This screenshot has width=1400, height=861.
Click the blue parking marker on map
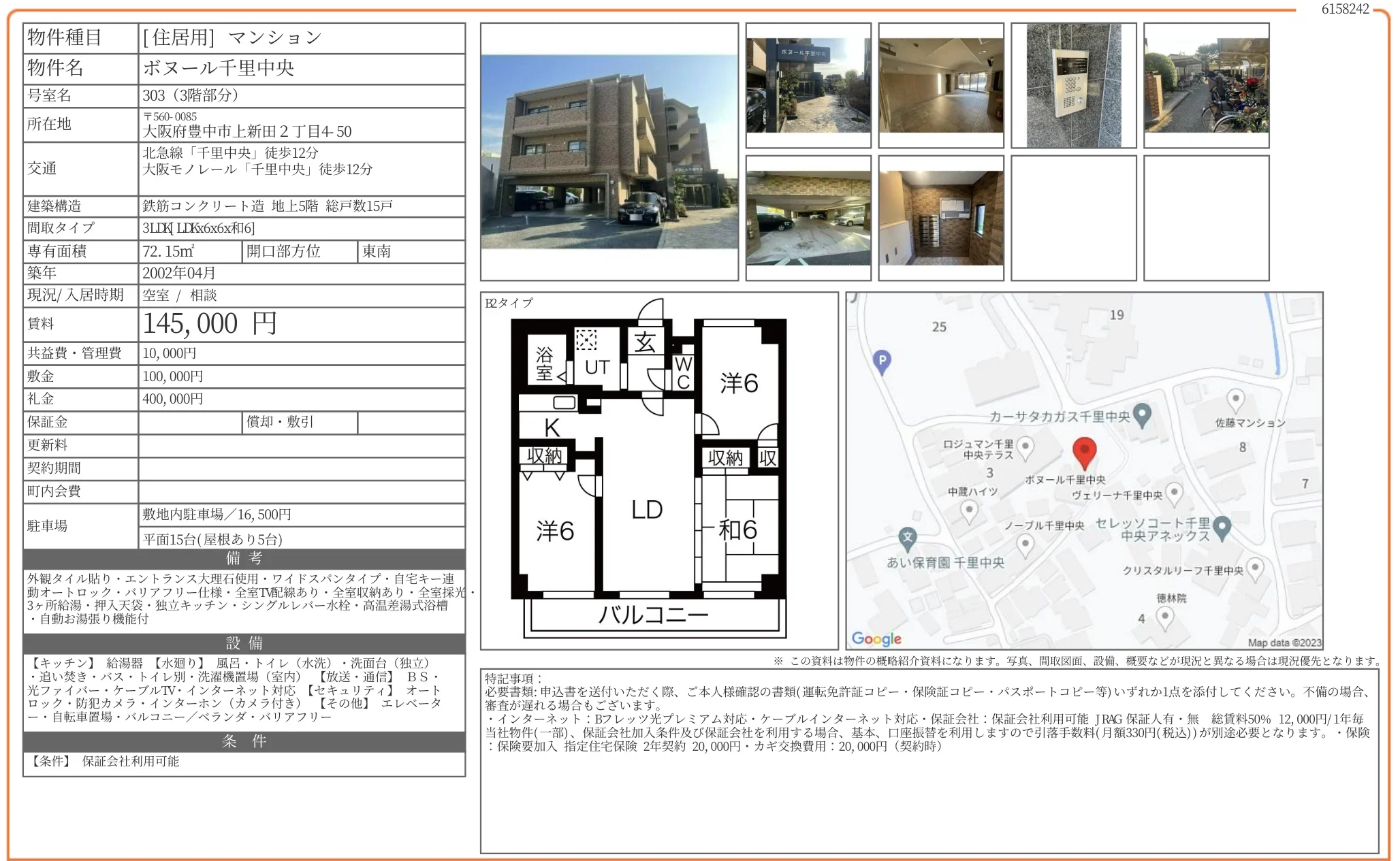(882, 361)
